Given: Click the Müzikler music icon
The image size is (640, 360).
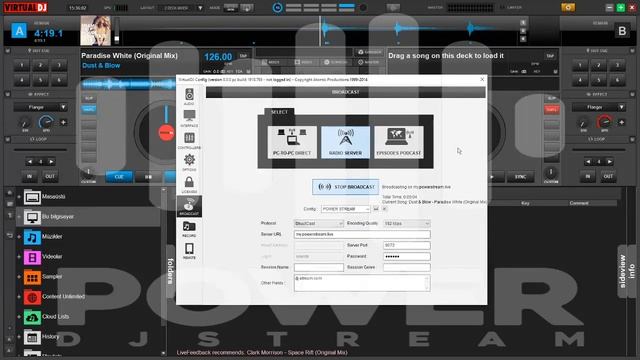Looking at the screenshot, I should (x=32, y=237).
